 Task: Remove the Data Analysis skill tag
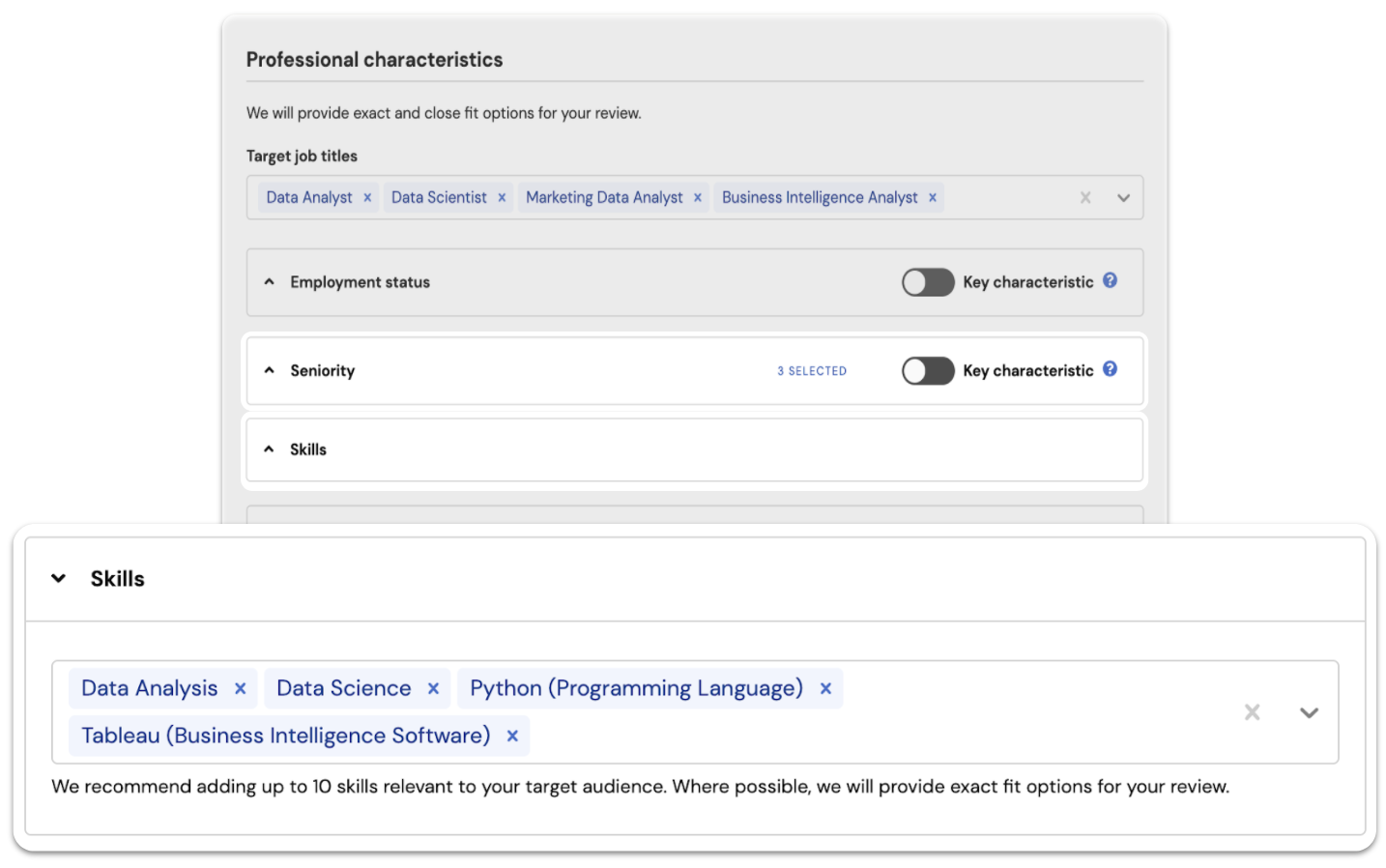[x=241, y=689]
